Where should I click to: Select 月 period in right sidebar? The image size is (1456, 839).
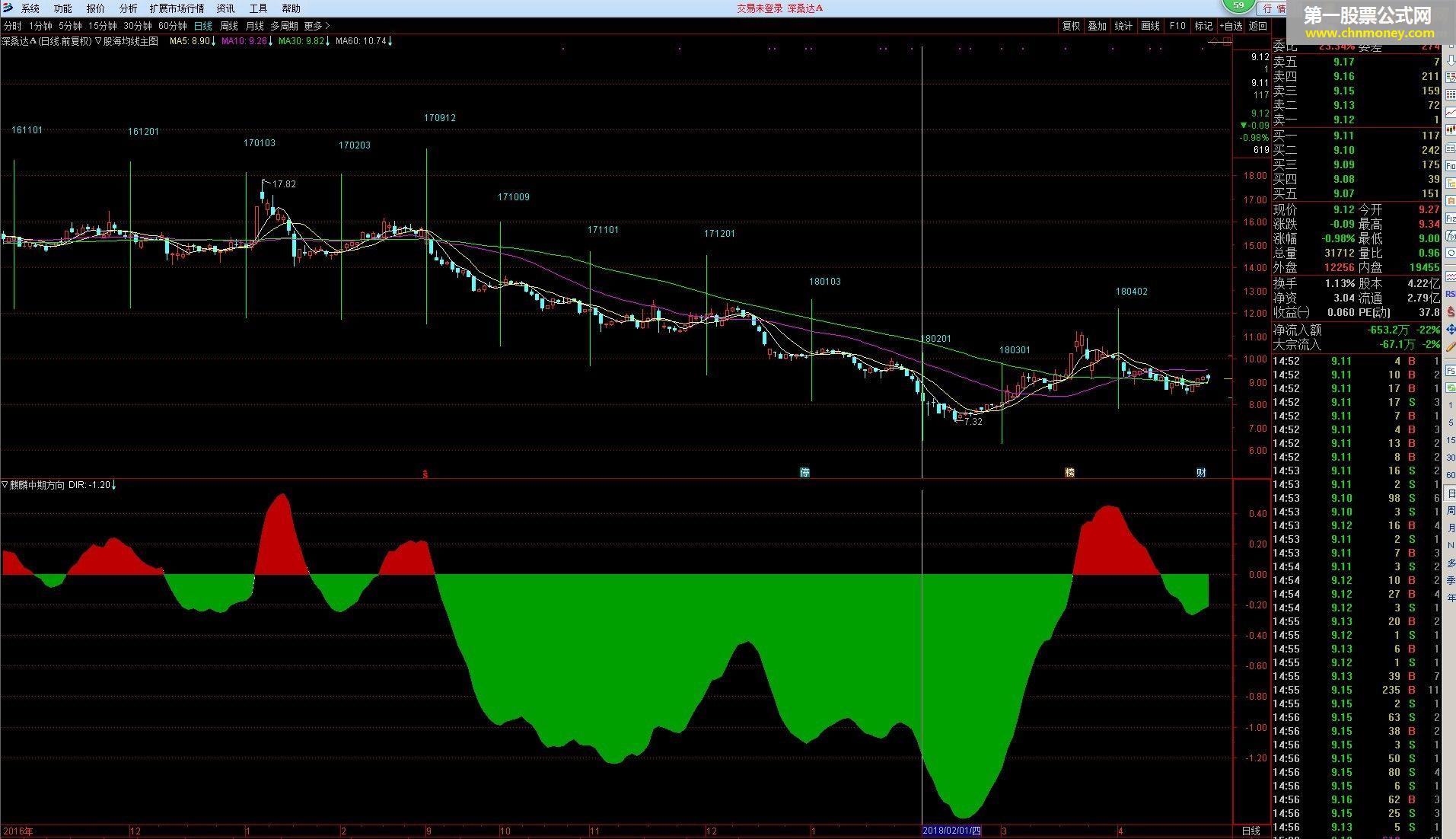click(x=1451, y=528)
